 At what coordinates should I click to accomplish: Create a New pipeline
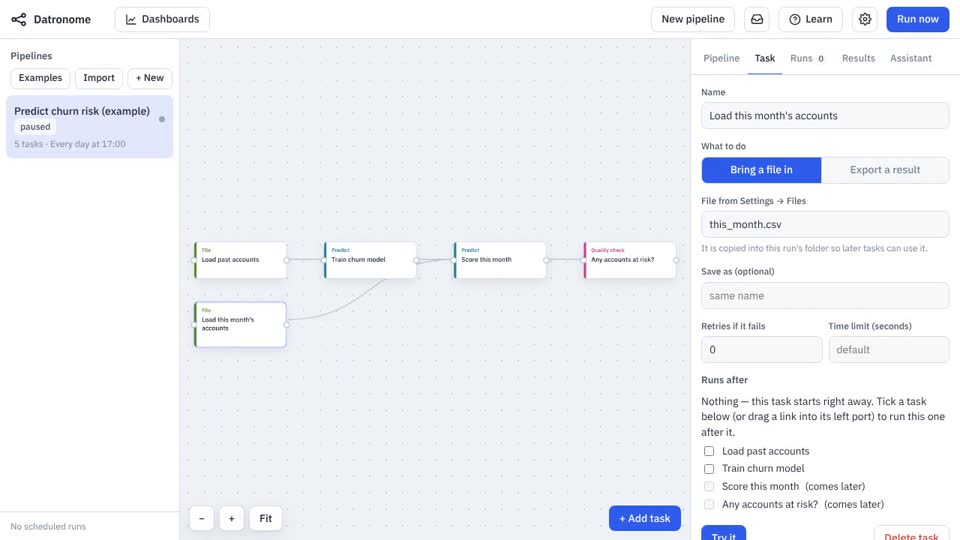(x=692, y=20)
